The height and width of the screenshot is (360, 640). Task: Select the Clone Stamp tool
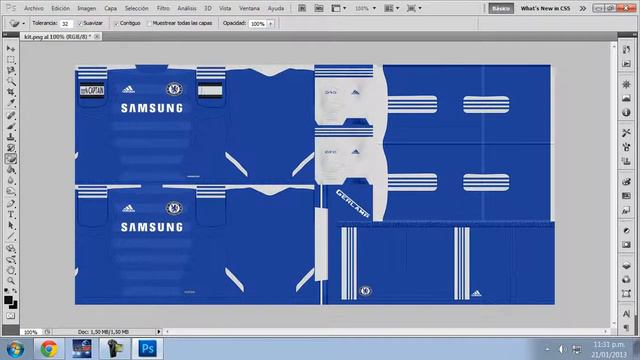11,137
